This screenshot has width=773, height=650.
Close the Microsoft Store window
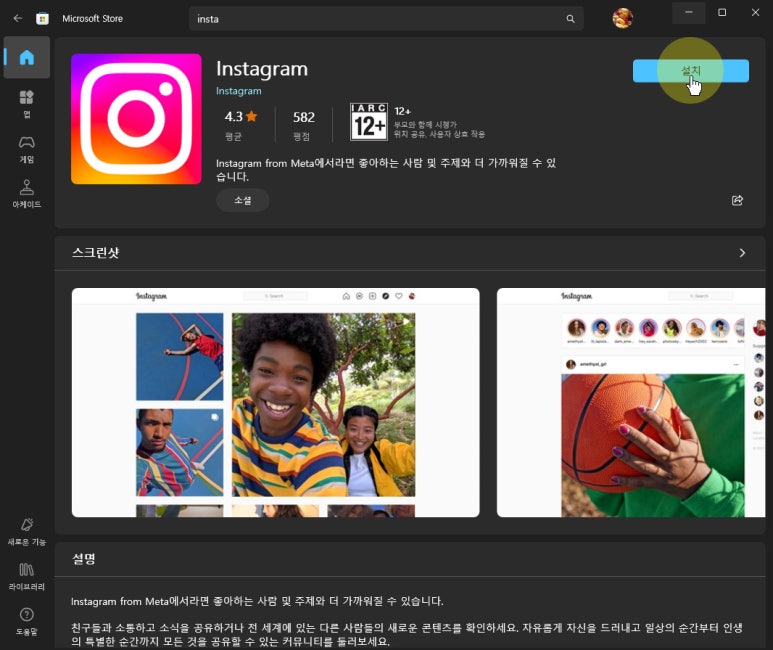pyautogui.click(x=755, y=12)
